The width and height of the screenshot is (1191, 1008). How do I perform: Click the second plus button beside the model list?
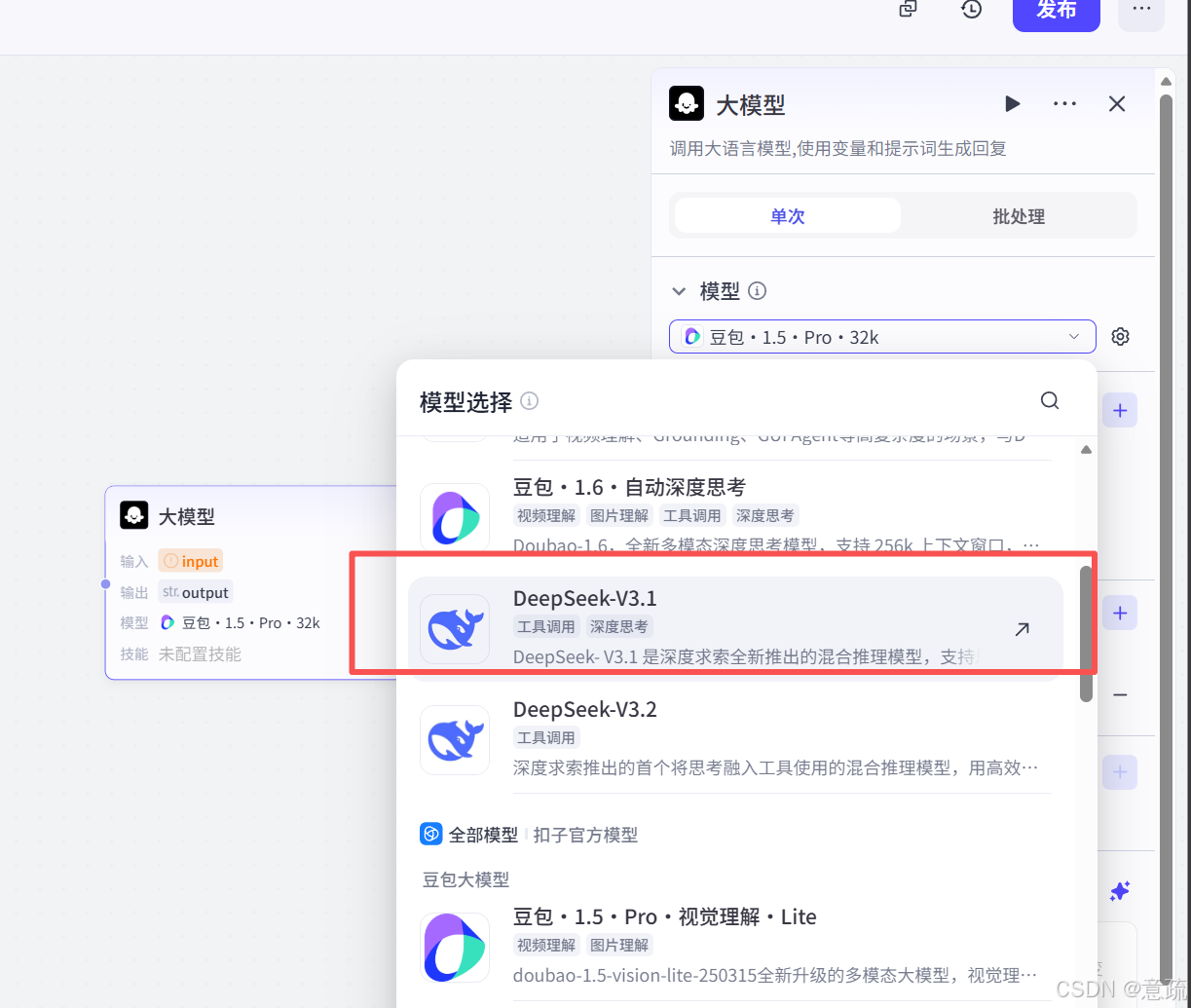1120,613
